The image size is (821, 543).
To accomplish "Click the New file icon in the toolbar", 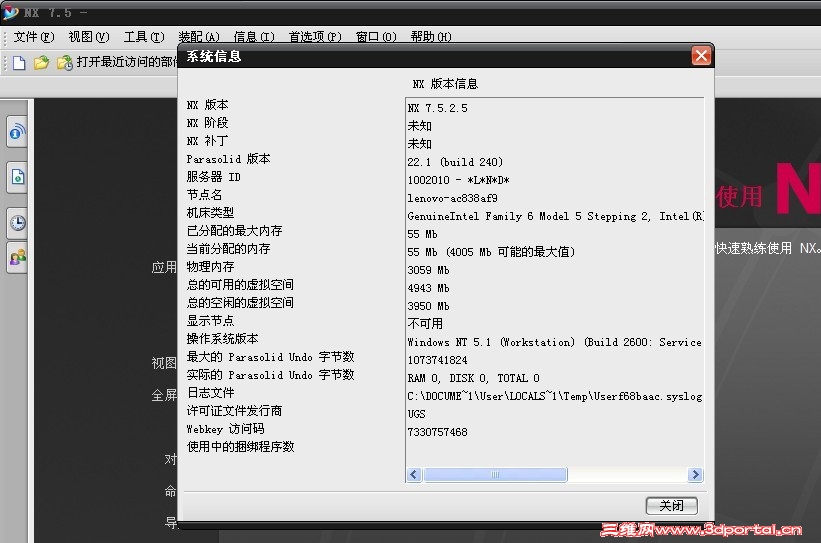I will coord(19,63).
